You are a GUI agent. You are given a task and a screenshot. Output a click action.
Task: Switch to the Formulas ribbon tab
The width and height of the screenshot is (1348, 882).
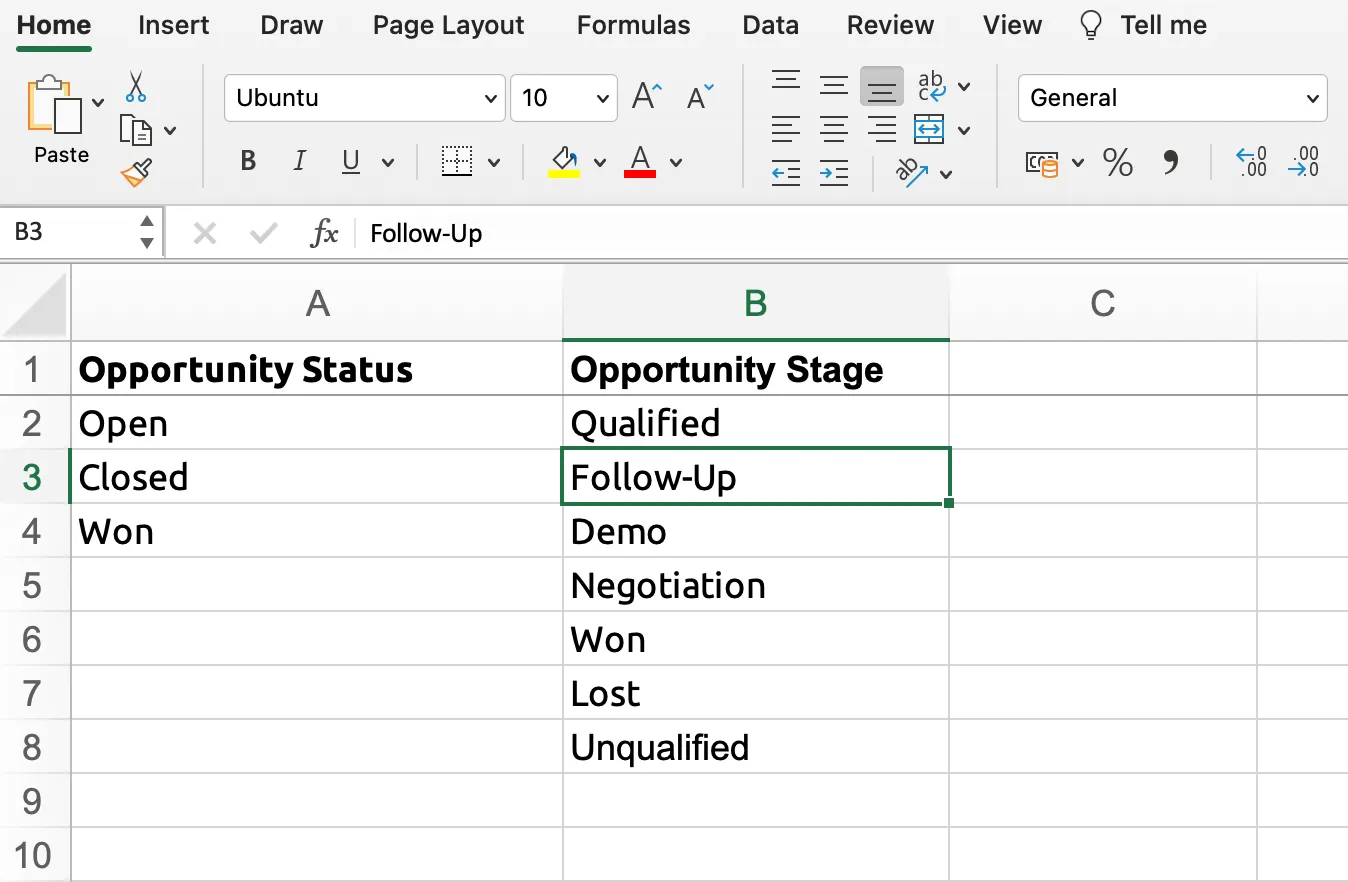click(633, 25)
